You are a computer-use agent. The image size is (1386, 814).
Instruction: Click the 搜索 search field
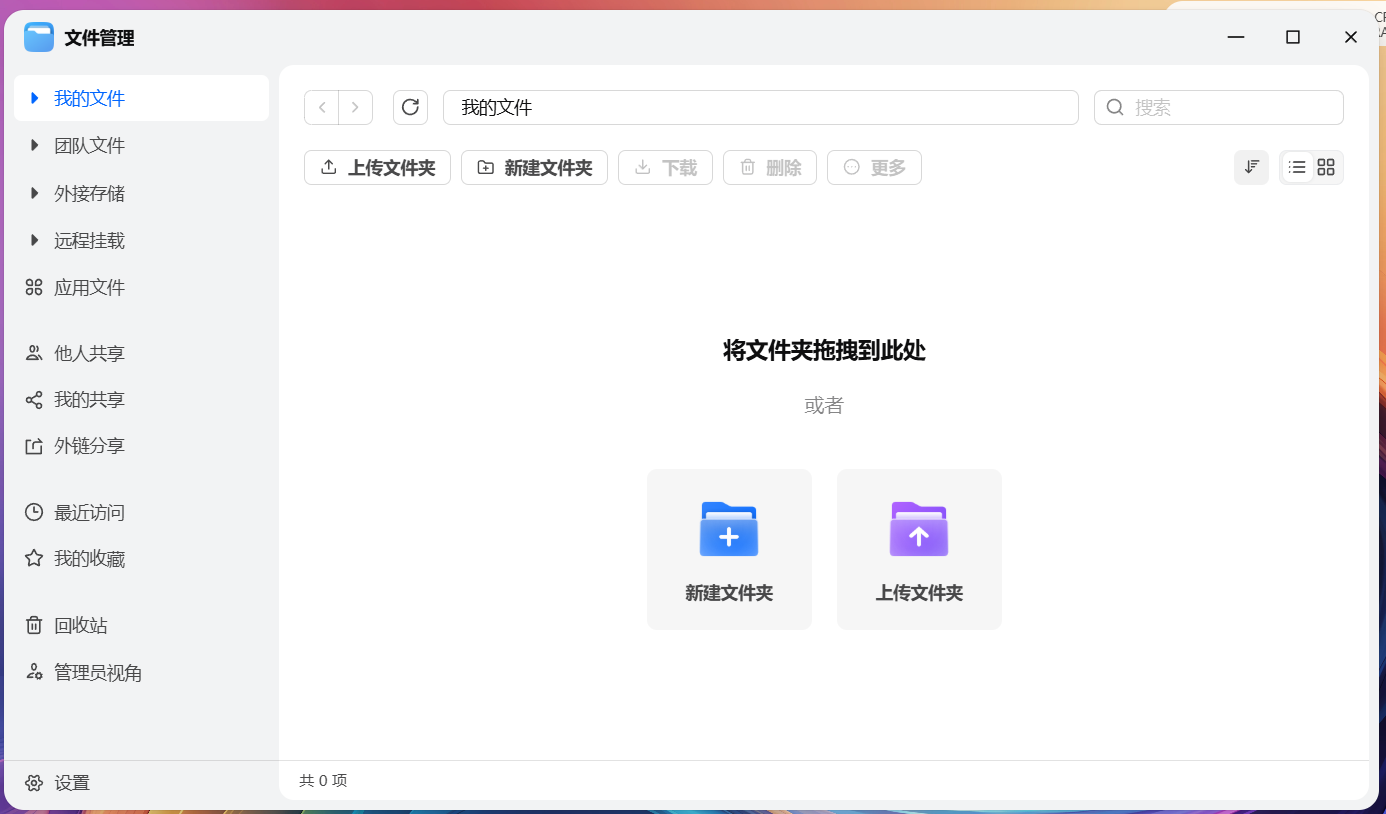coord(1230,107)
